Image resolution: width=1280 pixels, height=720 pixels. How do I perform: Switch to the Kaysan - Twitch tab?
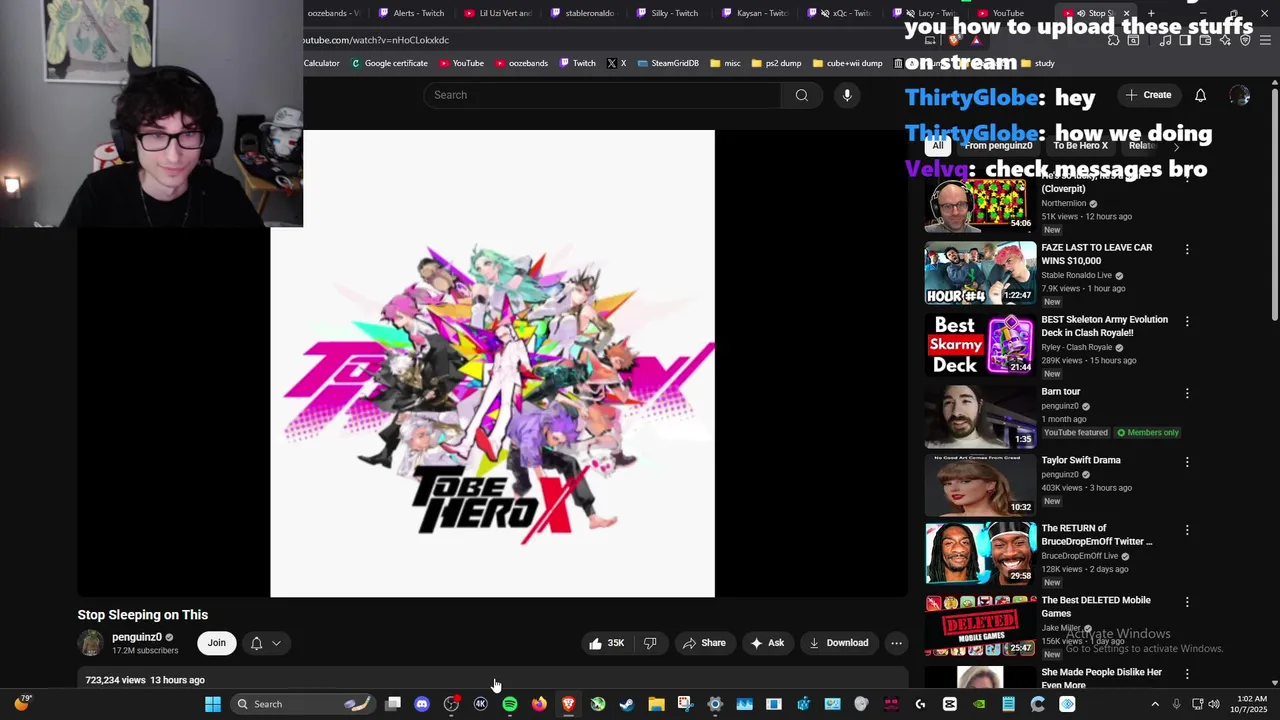point(754,13)
